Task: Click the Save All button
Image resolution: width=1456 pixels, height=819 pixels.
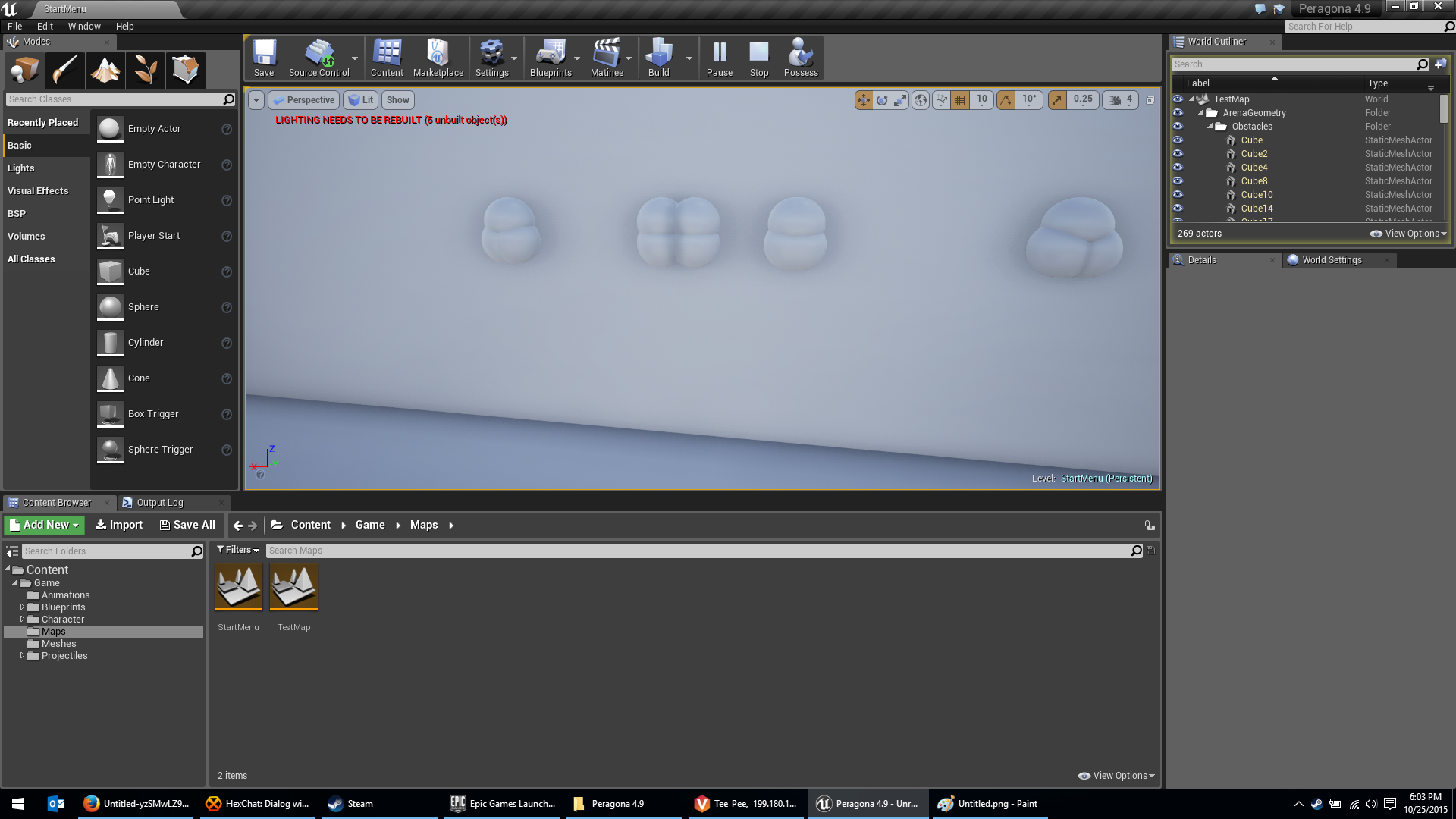Action: point(187,525)
